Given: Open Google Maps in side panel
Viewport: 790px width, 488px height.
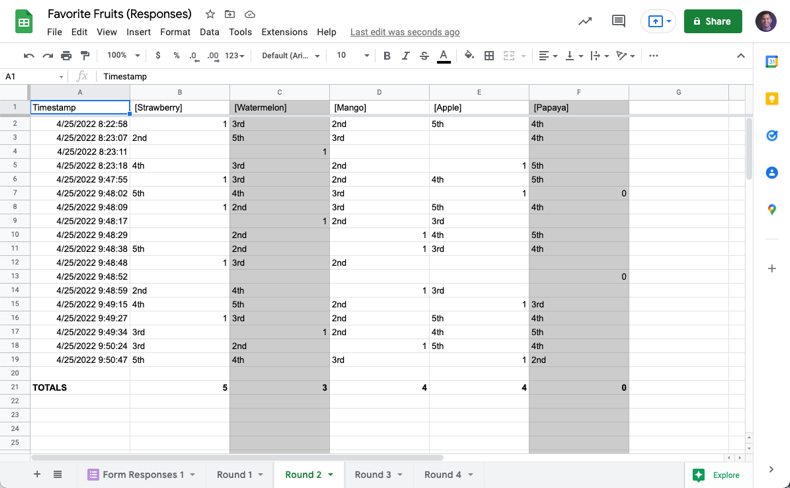Looking at the screenshot, I should tap(771, 210).
